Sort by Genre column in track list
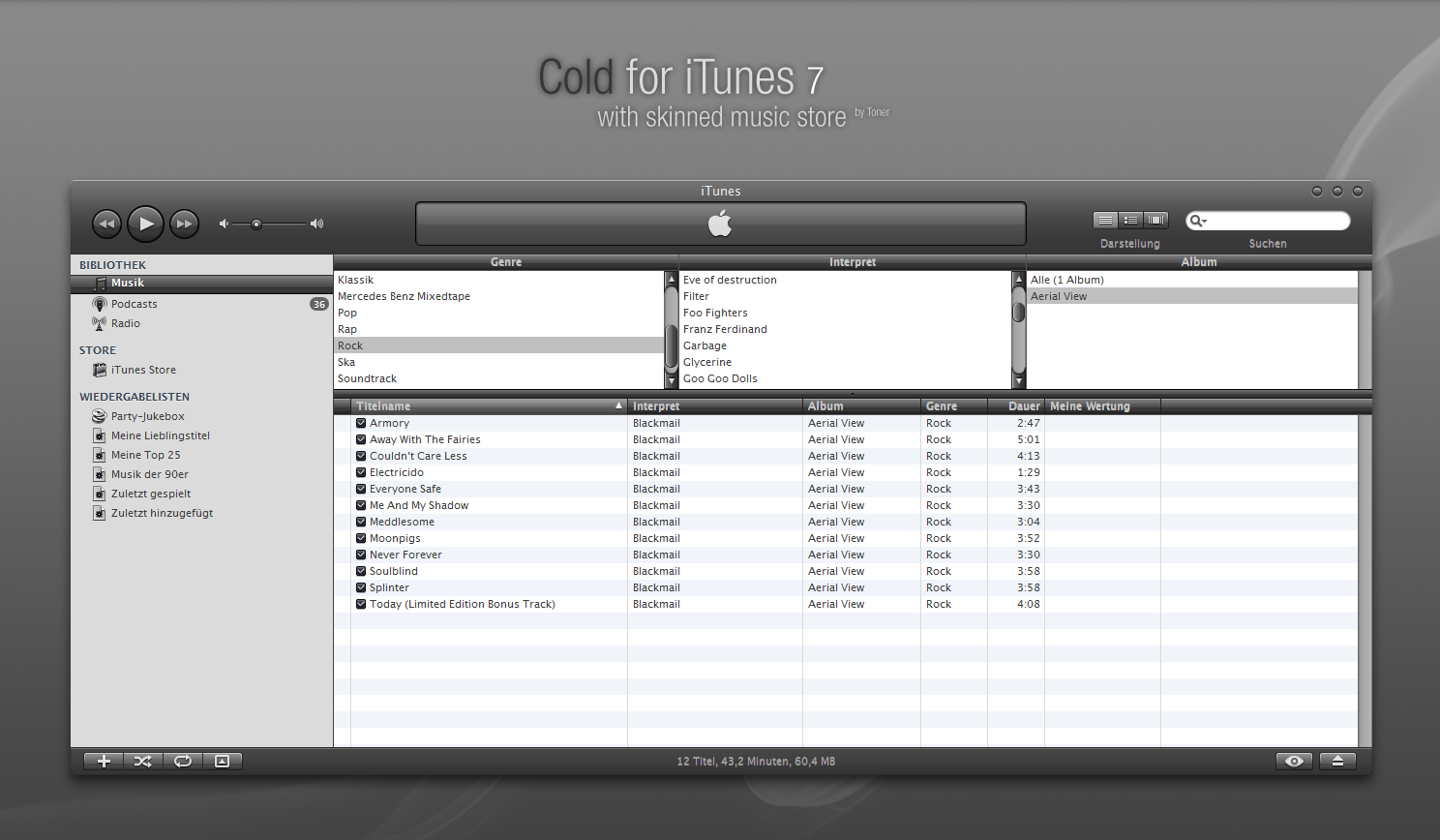Screen dimensions: 1440x840 [954, 406]
